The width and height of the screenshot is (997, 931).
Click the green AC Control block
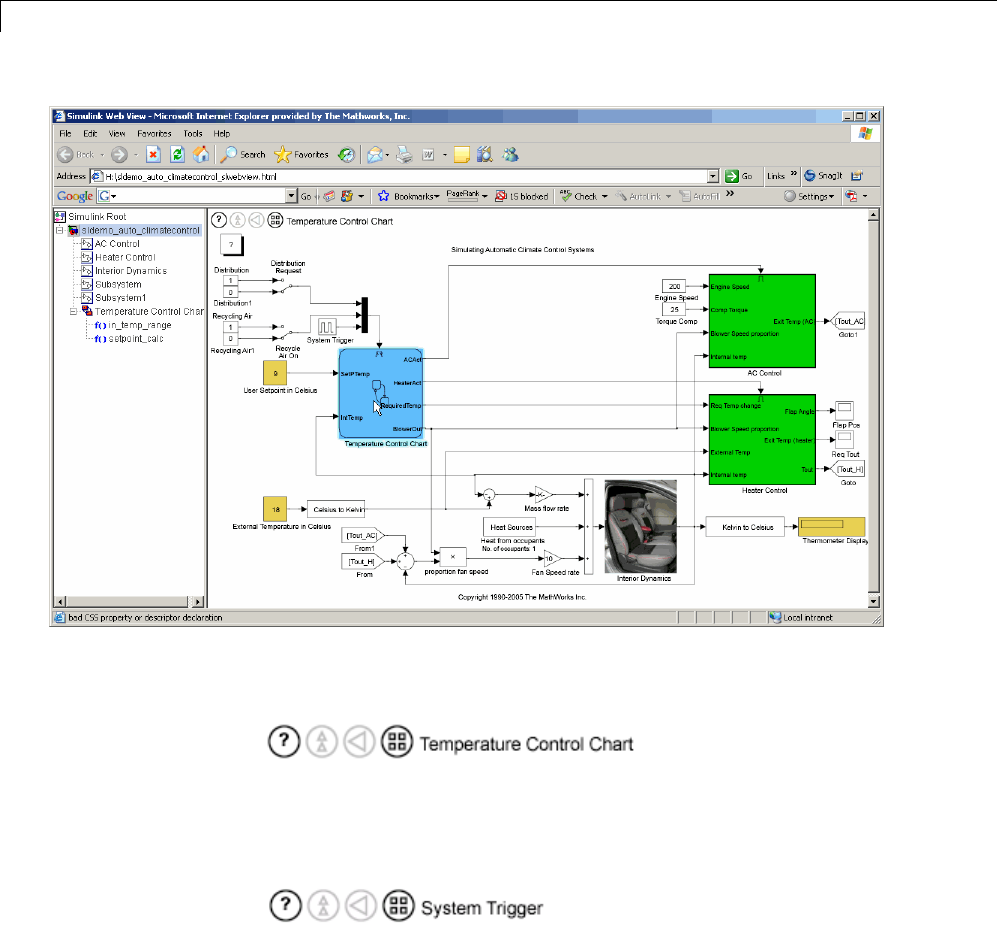coord(762,321)
